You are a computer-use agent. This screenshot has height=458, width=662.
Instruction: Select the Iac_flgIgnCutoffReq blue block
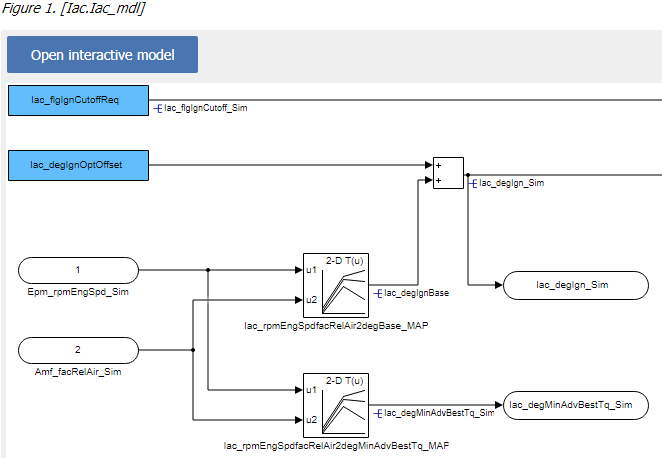78,101
